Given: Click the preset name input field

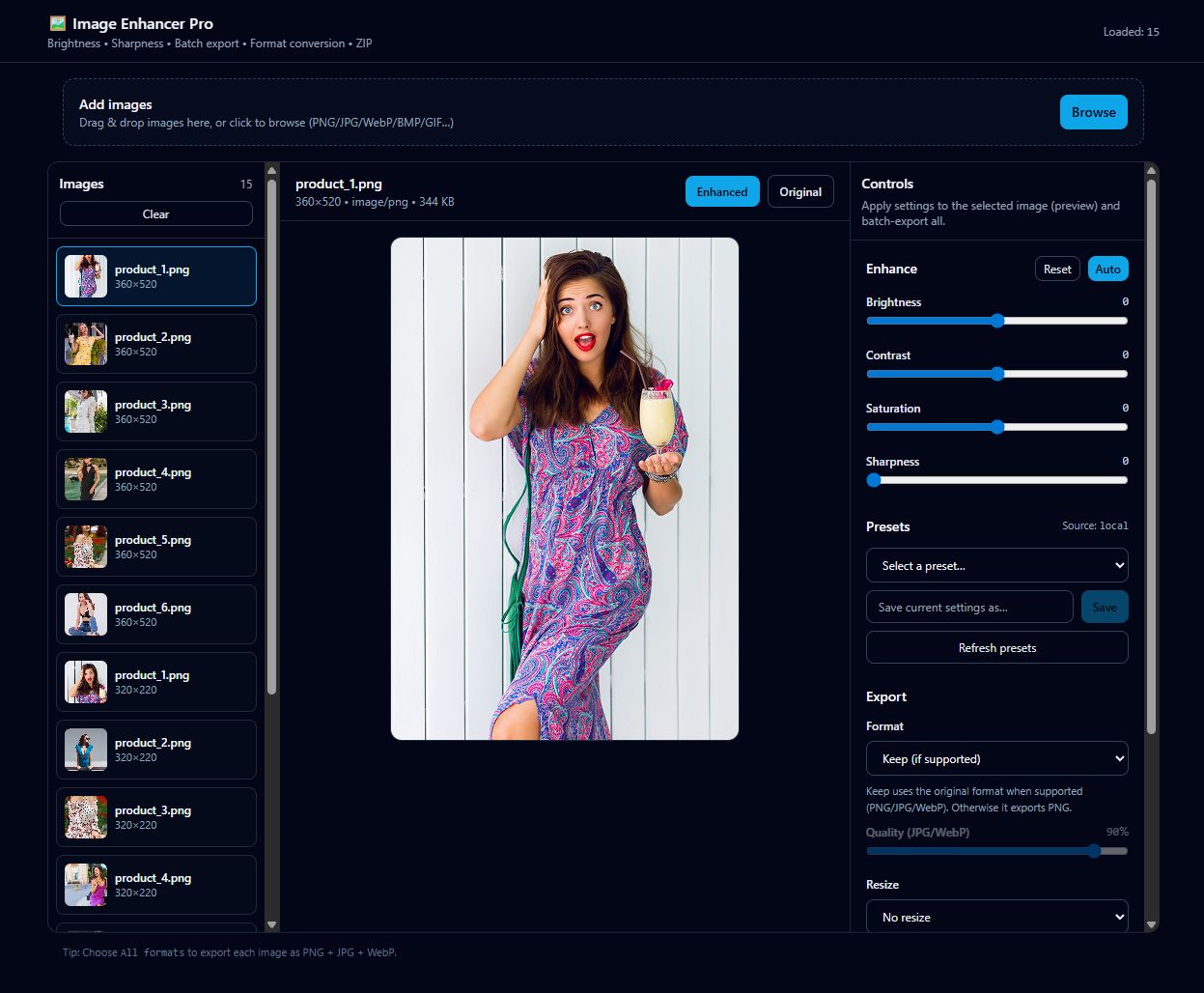Looking at the screenshot, I should [969, 607].
